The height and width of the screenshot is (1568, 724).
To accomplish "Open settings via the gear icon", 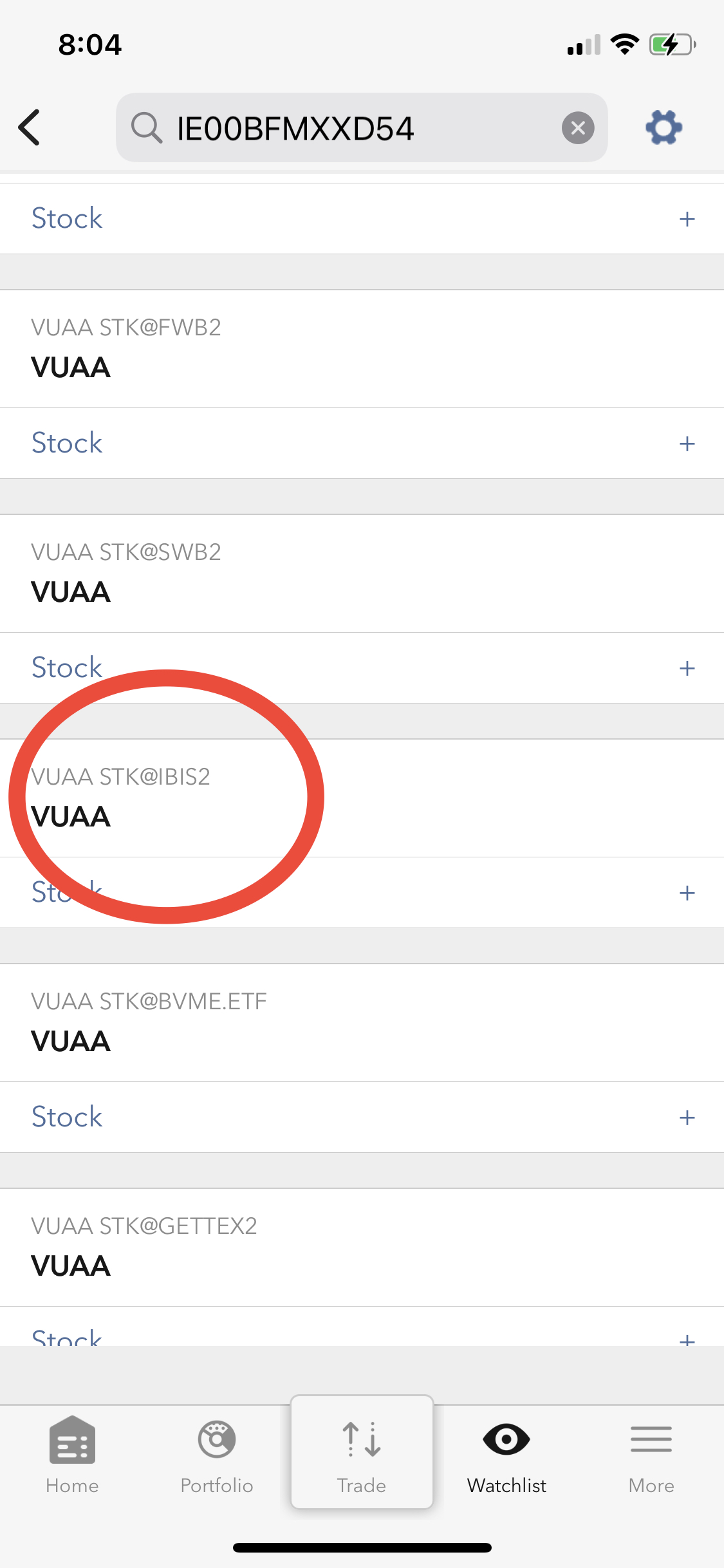I will tap(664, 127).
